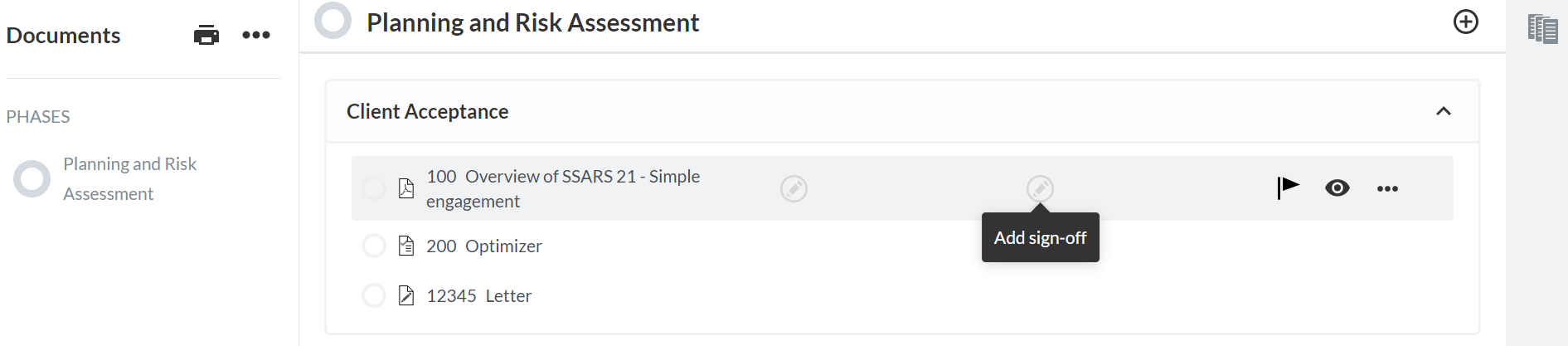The width and height of the screenshot is (1568, 346).
Task: Add sign-off using second pencil icon
Action: (x=1040, y=189)
